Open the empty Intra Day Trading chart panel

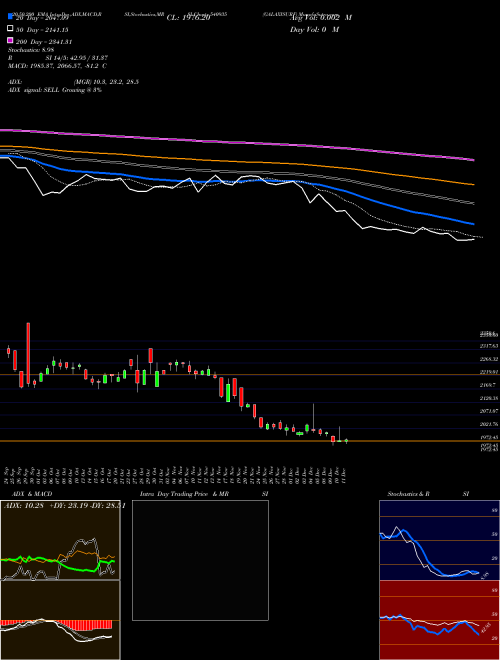pyautogui.click(x=200, y=560)
